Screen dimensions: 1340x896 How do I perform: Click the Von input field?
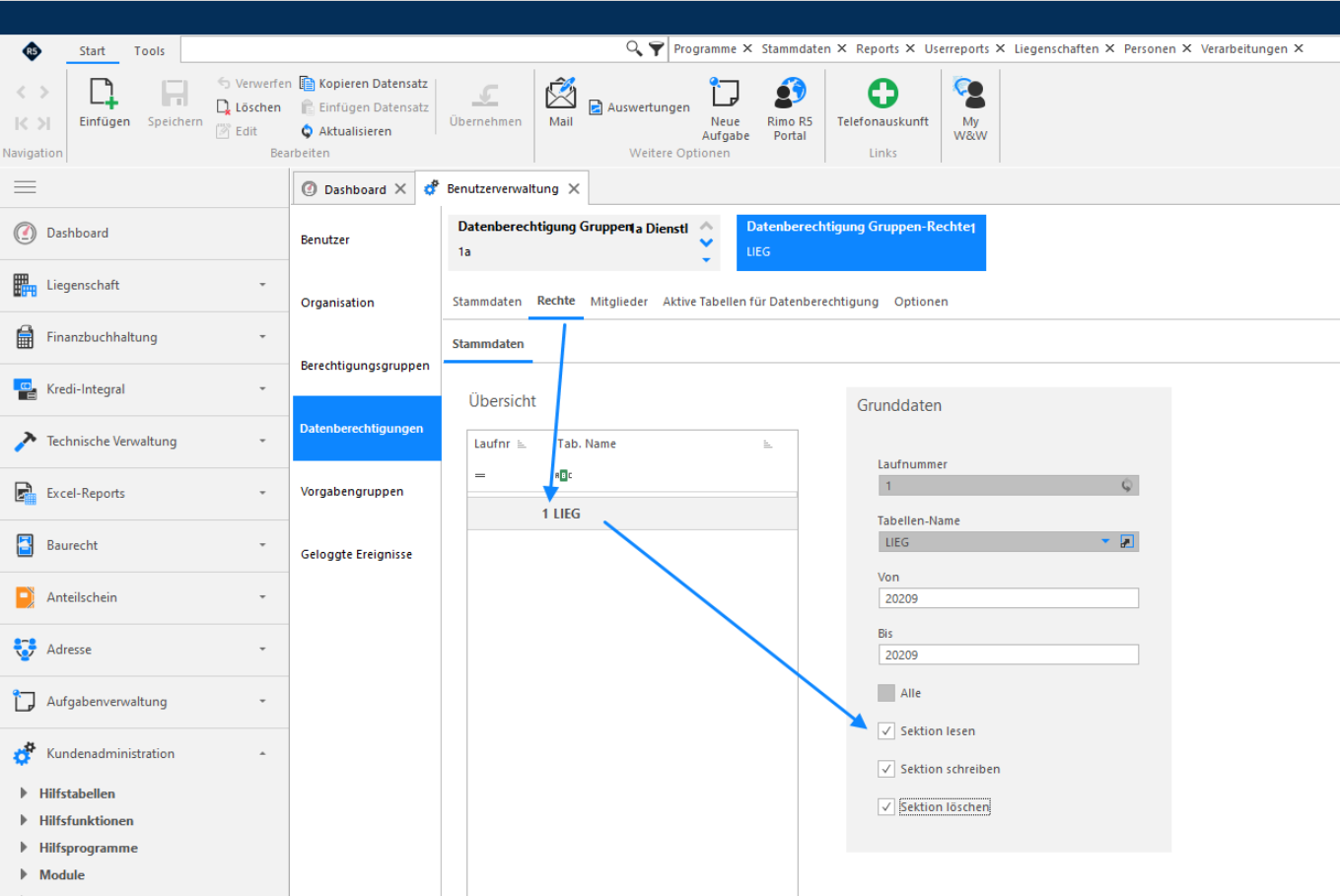pyautogui.click(x=1009, y=598)
